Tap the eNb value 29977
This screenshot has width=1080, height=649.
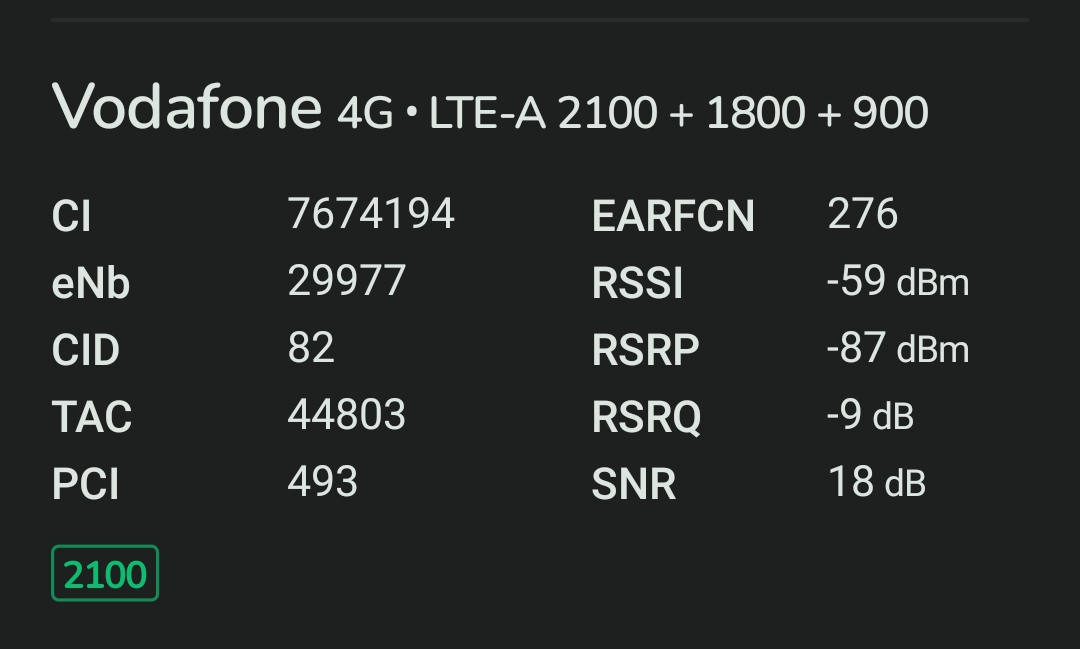(346, 280)
